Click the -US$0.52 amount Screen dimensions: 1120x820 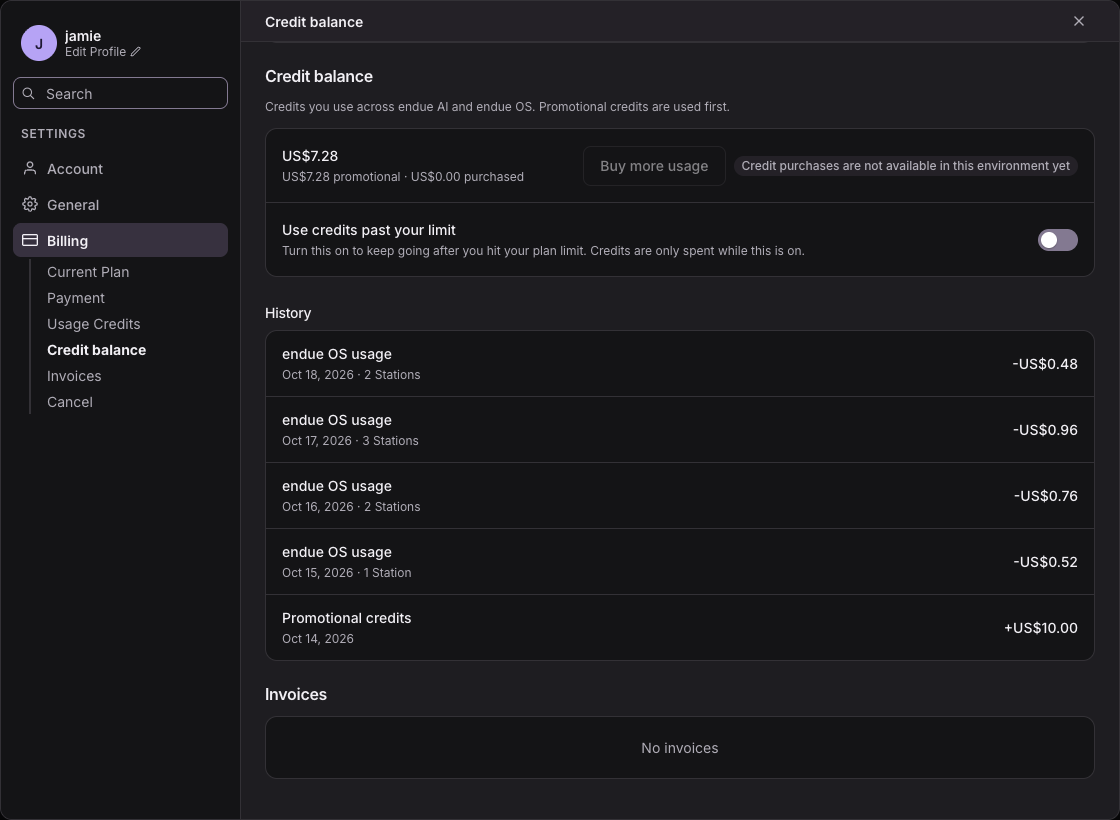coord(1045,562)
